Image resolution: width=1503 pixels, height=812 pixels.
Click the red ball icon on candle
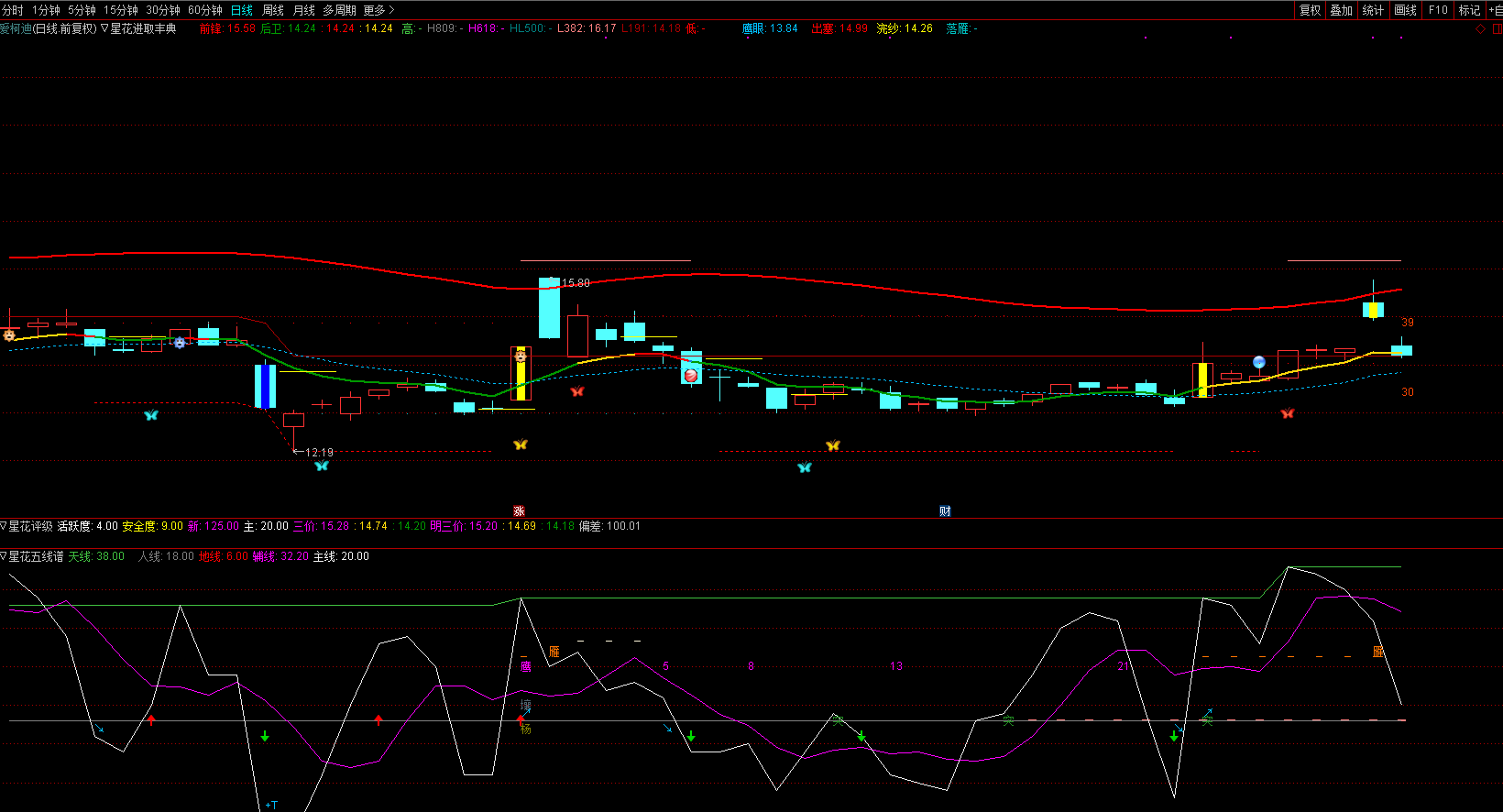(691, 375)
